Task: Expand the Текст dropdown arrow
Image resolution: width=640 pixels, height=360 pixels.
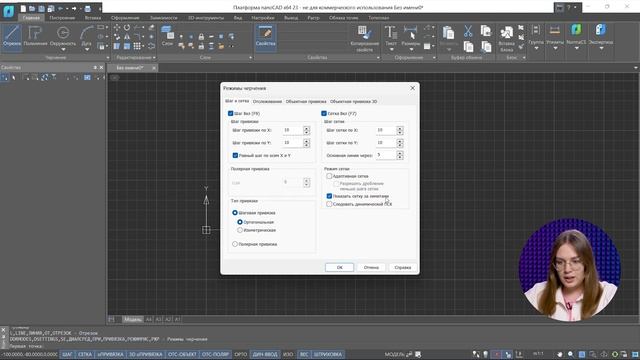Action: [x=391, y=49]
